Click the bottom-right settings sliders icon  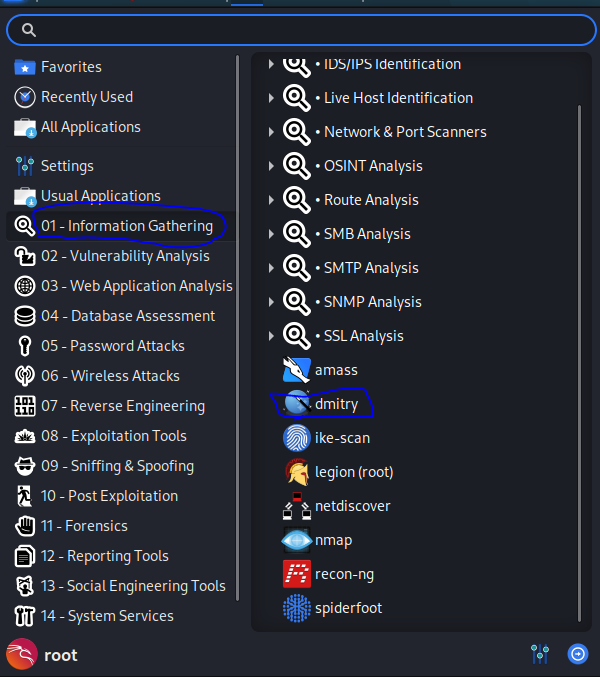point(540,654)
